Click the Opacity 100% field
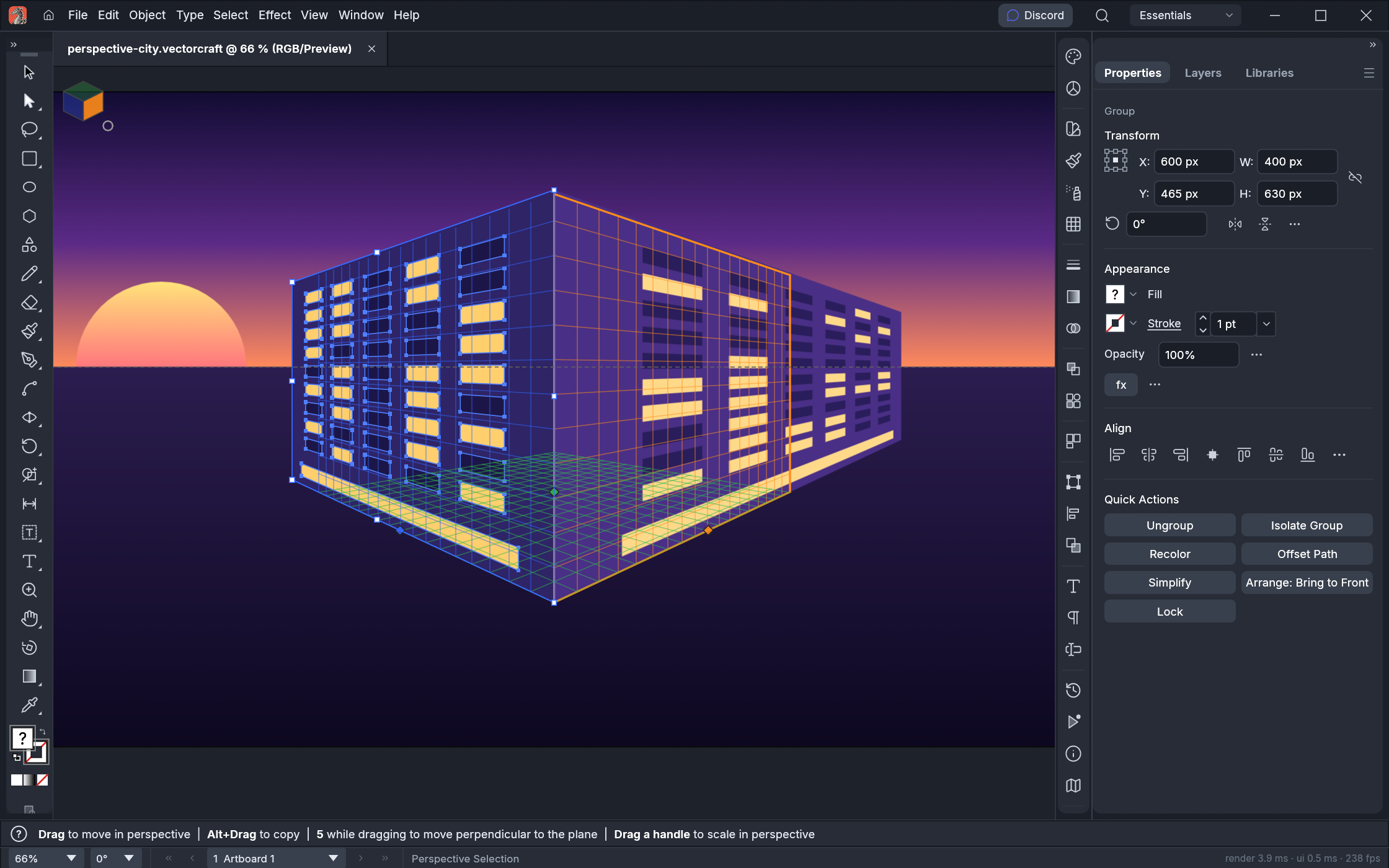 (1198, 355)
